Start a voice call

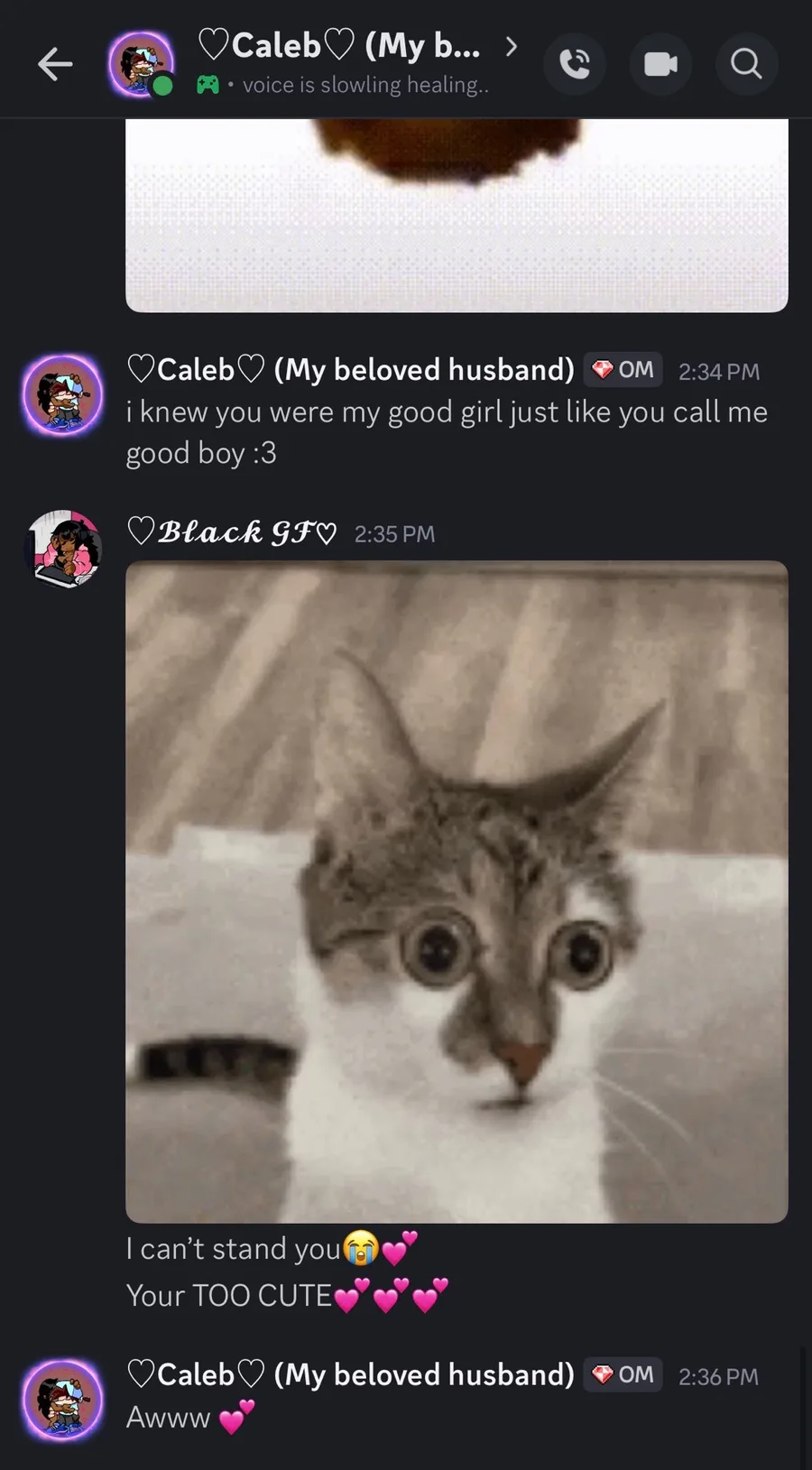click(x=575, y=64)
